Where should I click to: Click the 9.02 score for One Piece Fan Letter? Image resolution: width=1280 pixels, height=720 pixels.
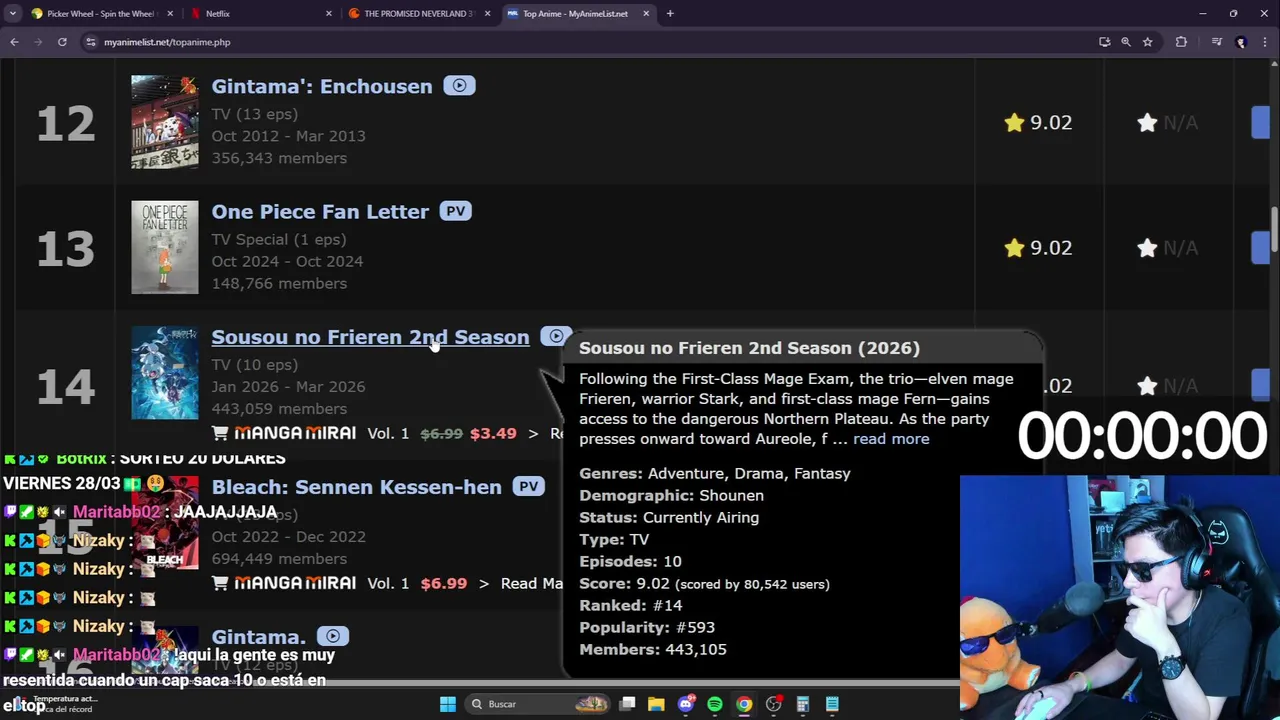pos(1051,248)
